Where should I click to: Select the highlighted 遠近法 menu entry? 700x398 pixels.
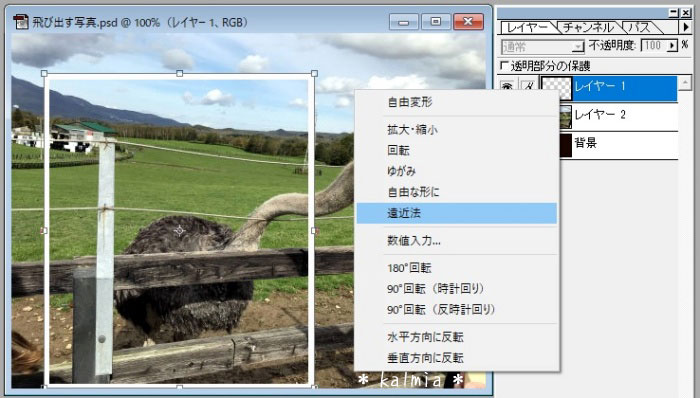pos(457,213)
